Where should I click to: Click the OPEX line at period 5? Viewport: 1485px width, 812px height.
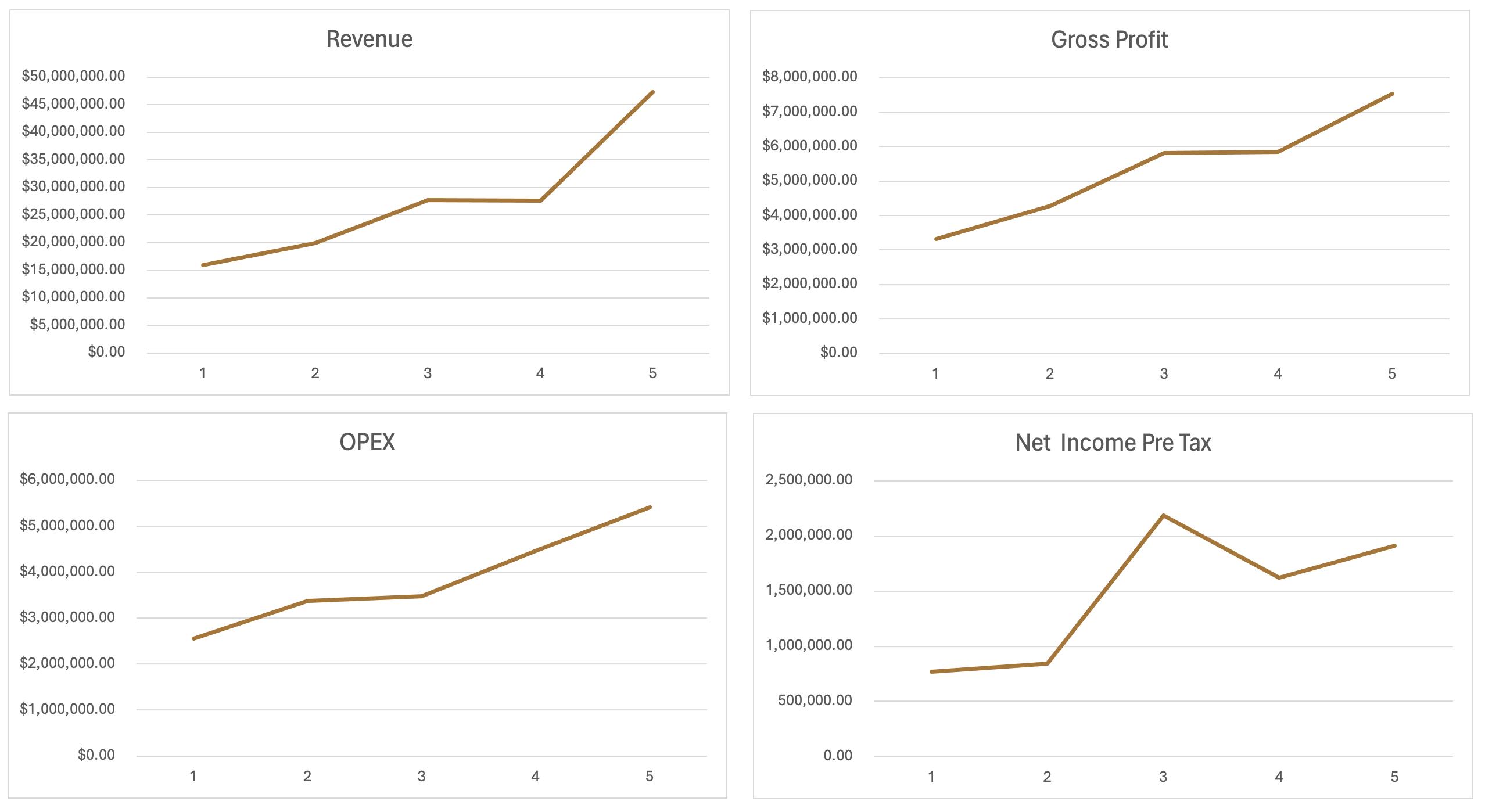tap(650, 508)
